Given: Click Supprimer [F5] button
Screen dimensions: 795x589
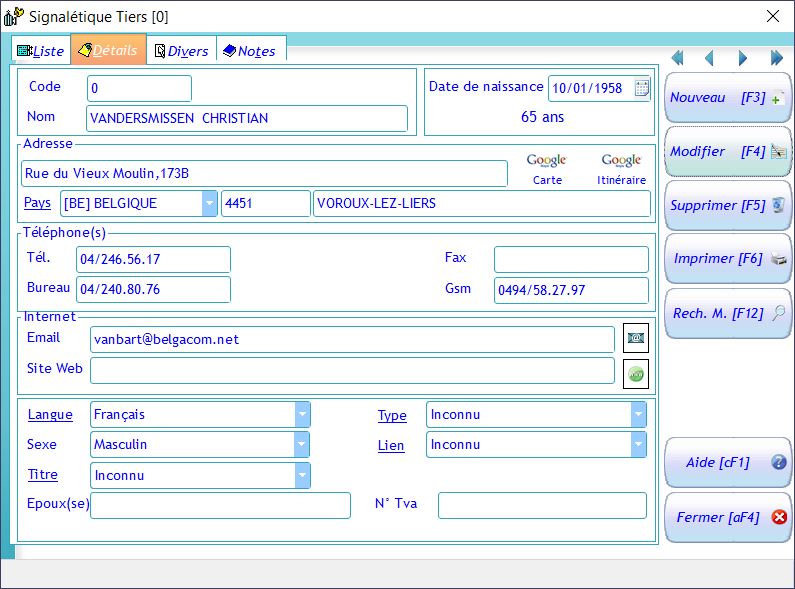Looking at the screenshot, I should 728,205.
